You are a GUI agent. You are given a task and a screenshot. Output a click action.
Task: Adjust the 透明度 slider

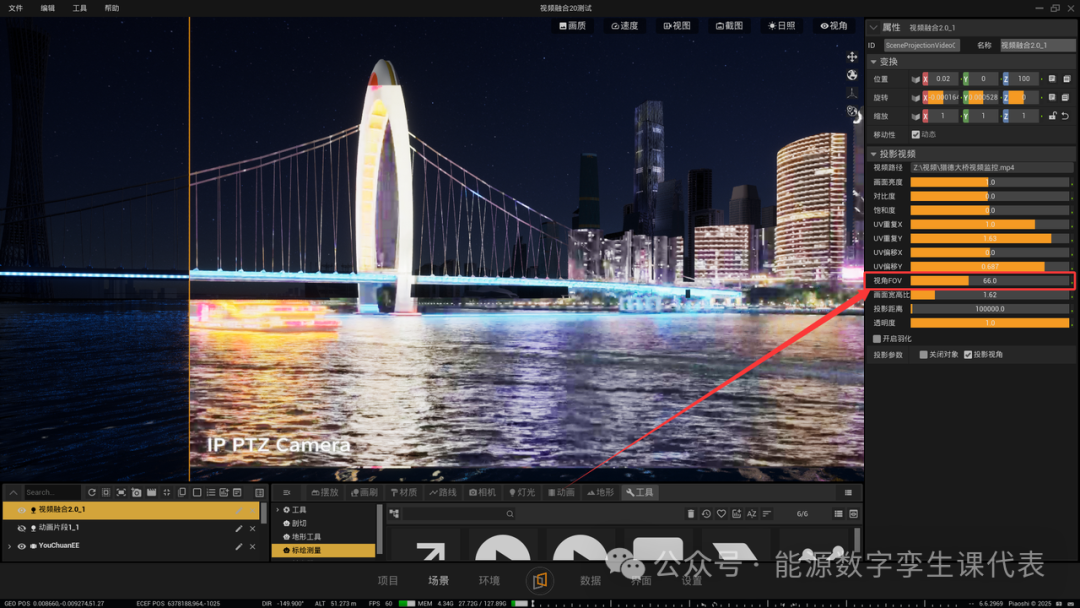click(x=990, y=323)
